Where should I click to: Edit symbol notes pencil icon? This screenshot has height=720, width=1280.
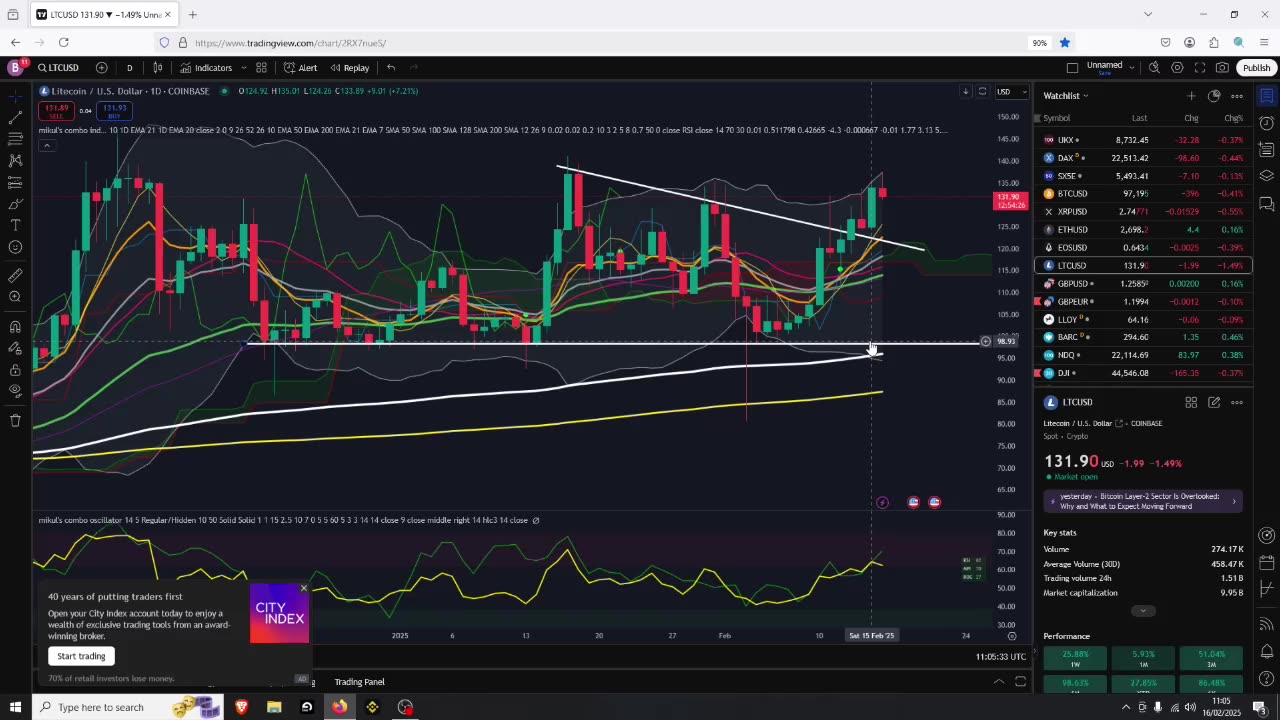coord(1214,402)
